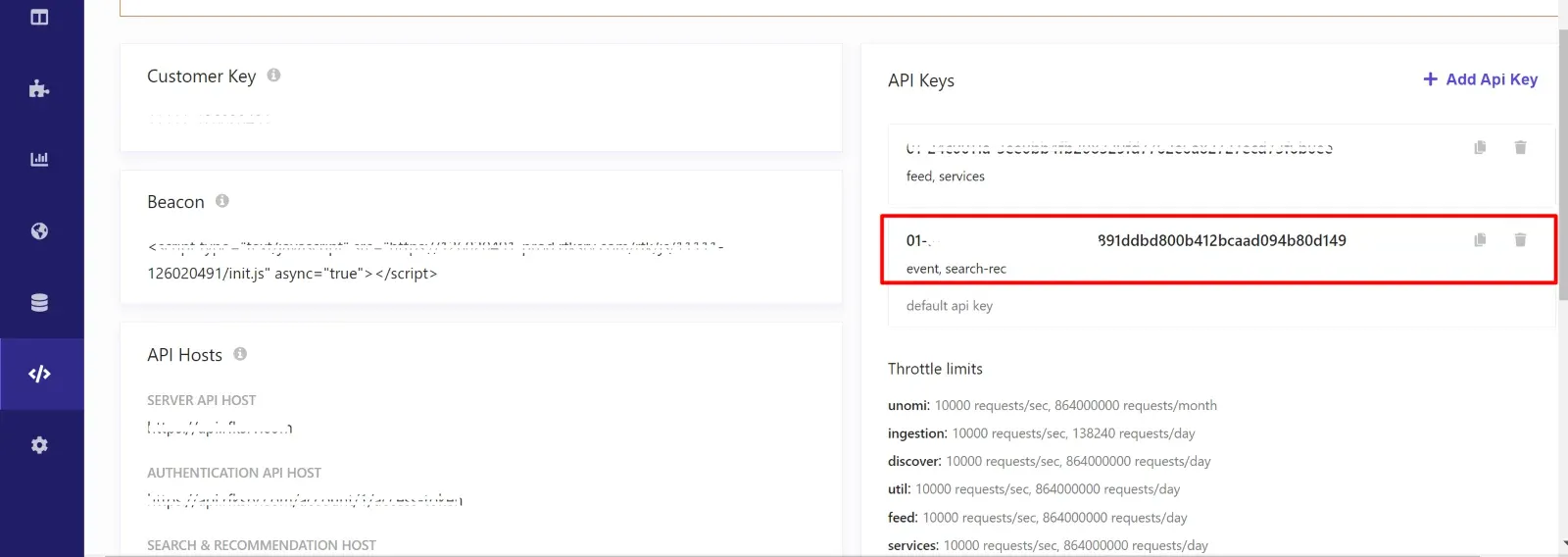Click the Throttle limits heading
The image size is (1568, 557).
tap(935, 369)
